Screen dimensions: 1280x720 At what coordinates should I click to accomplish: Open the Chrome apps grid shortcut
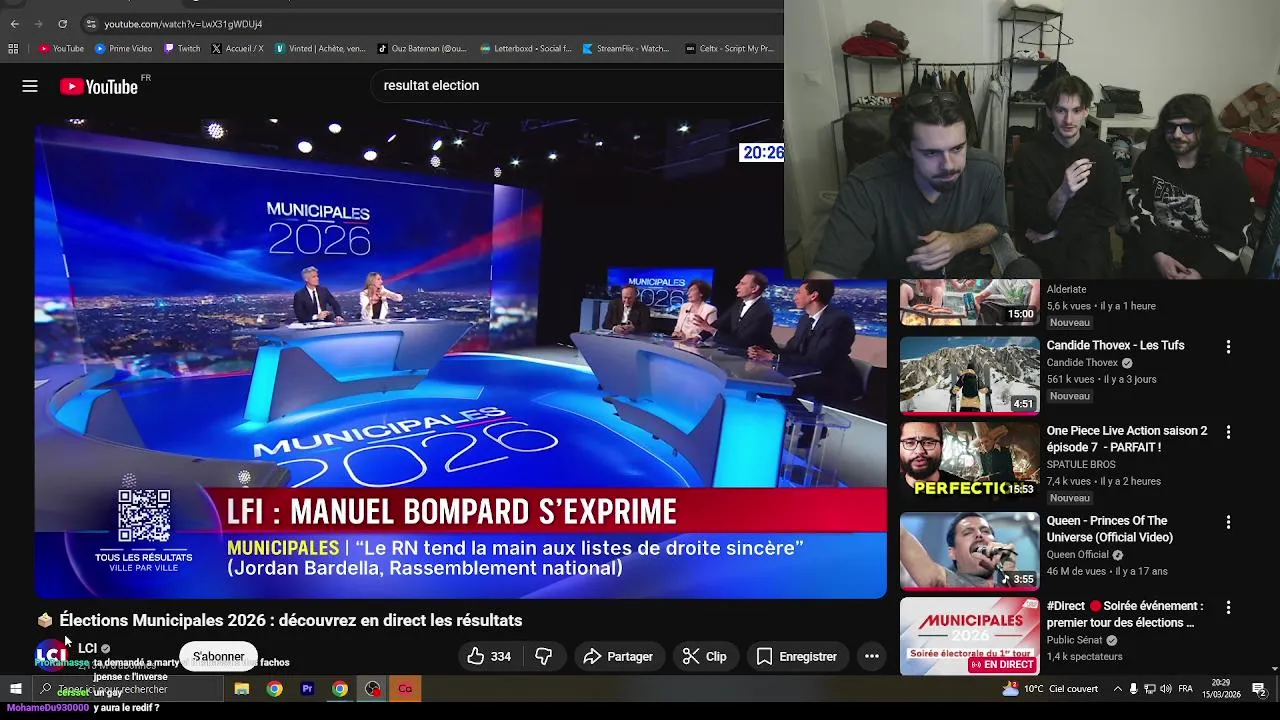coord(13,48)
